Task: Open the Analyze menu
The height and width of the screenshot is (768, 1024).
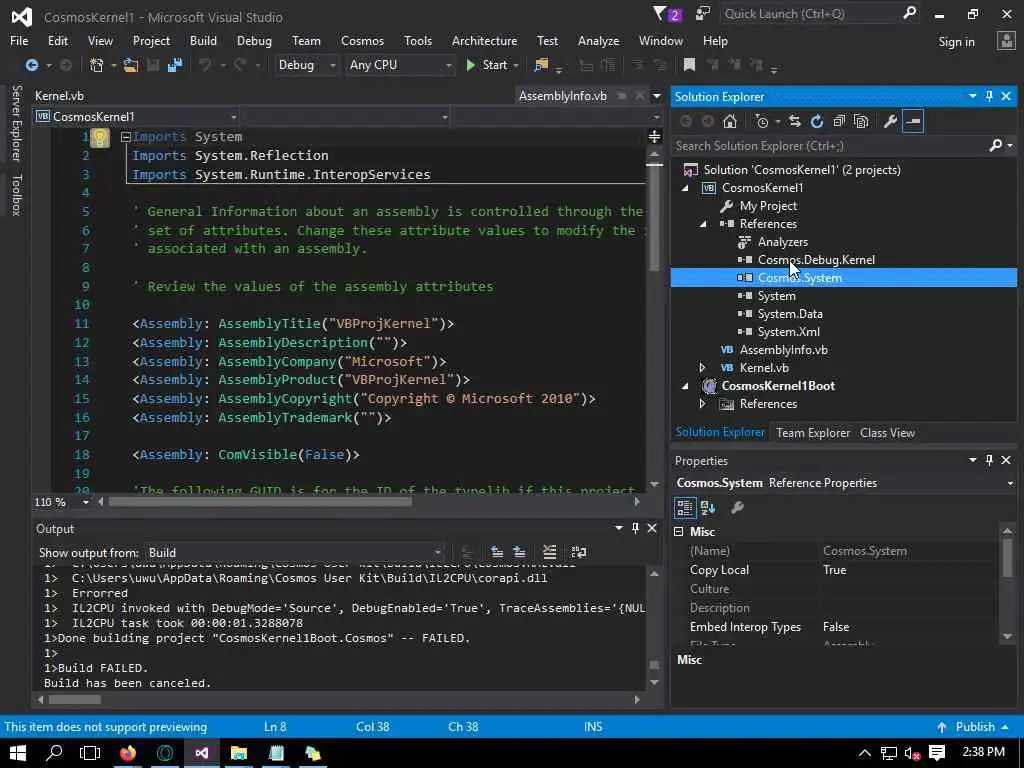Action: pos(598,41)
